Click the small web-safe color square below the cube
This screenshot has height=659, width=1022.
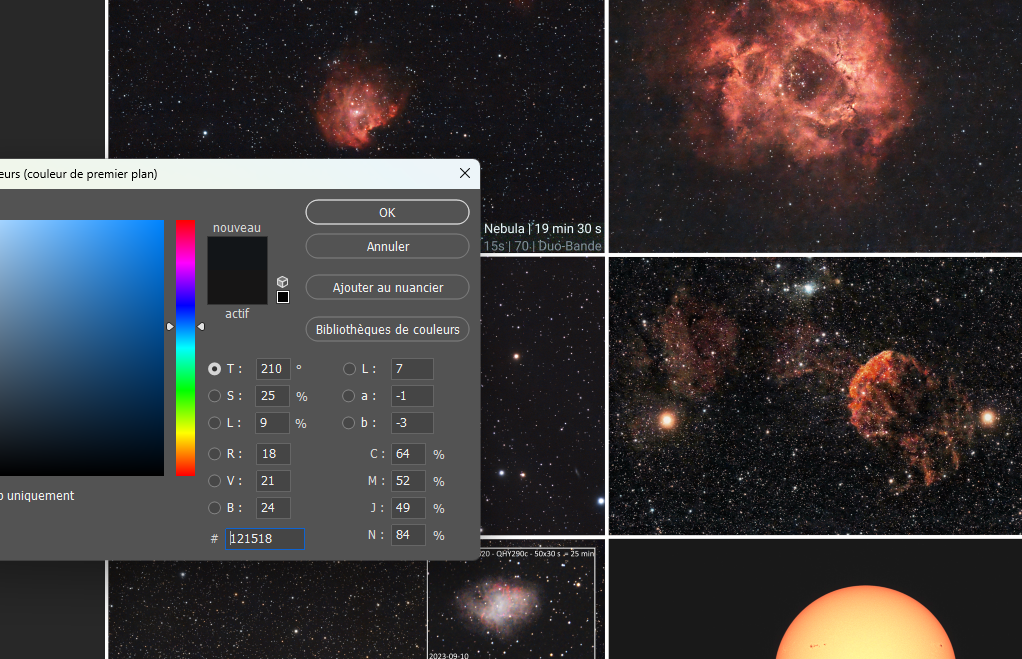[x=283, y=297]
